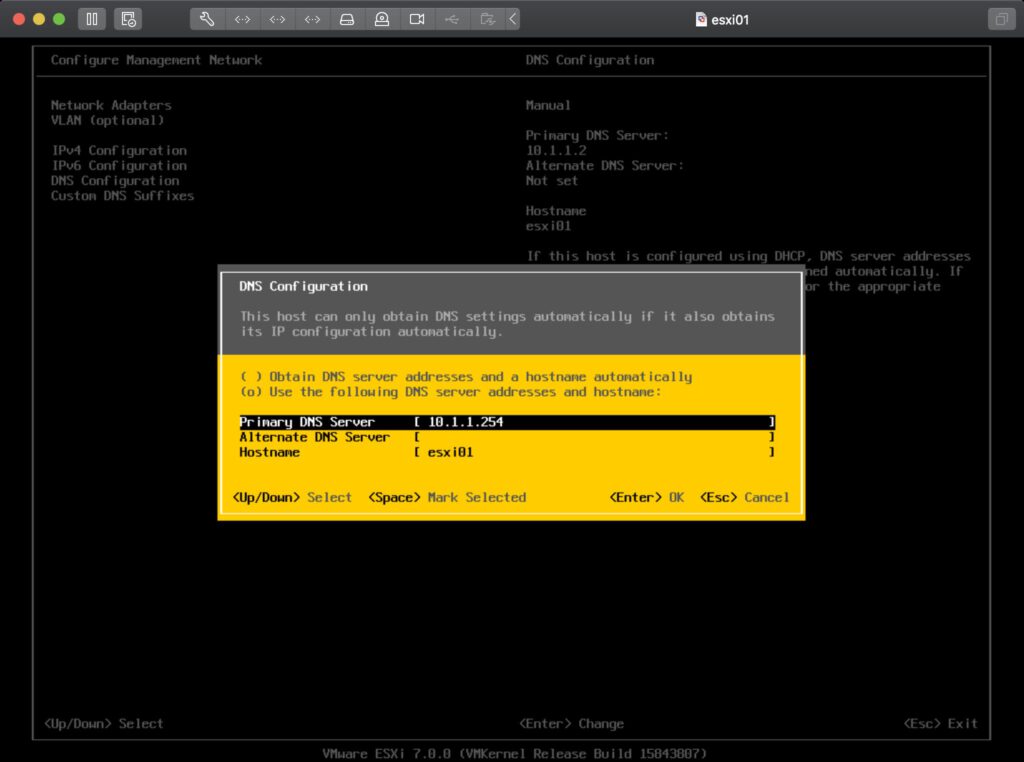Select DNS Configuration menu entry
The image size is (1024, 762).
115,180
